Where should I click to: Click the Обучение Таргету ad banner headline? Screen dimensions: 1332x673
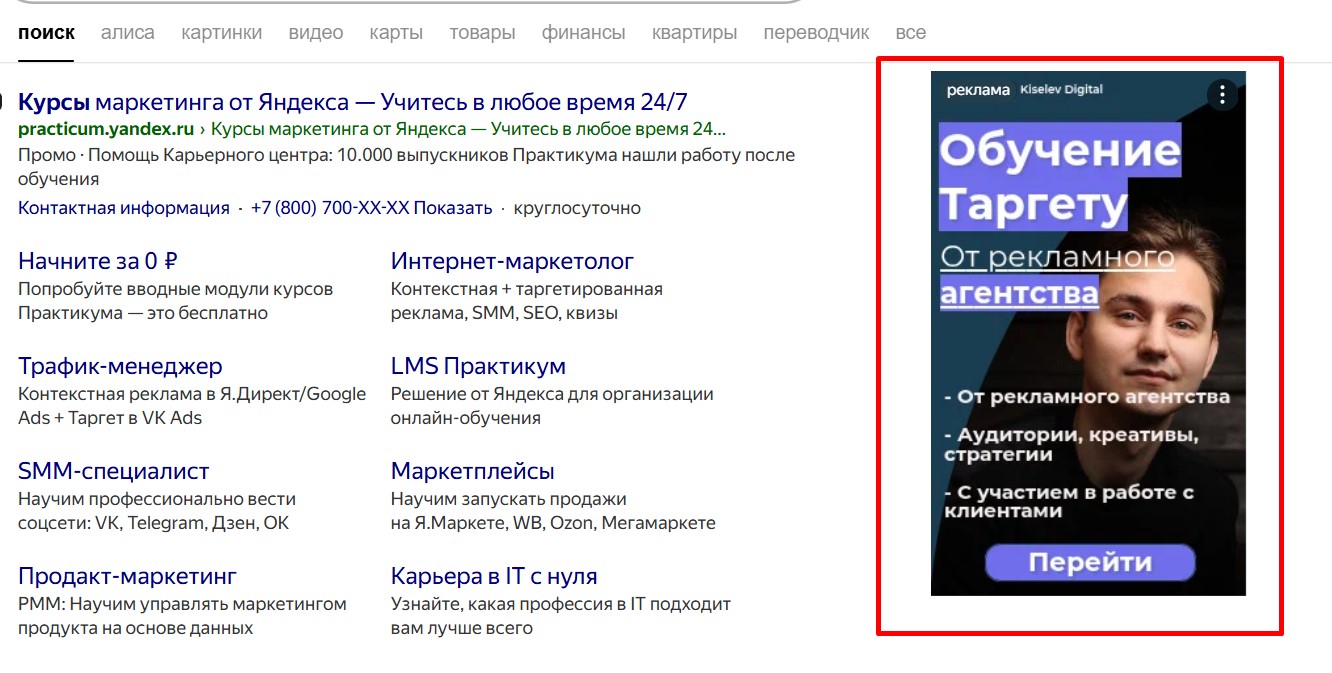(x=1059, y=177)
